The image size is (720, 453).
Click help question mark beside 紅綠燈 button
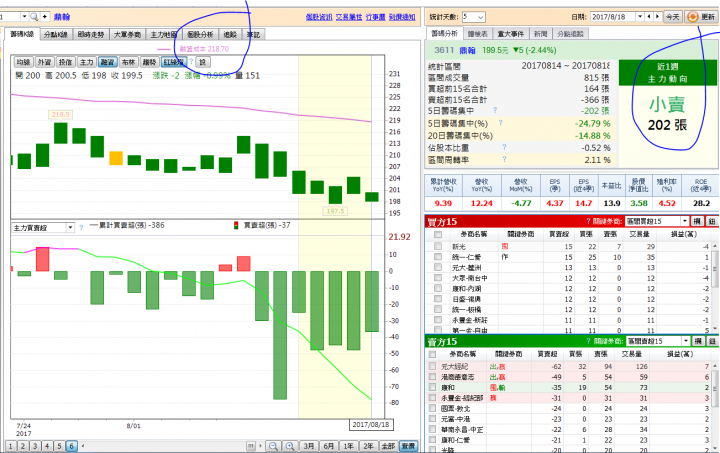tap(191, 62)
